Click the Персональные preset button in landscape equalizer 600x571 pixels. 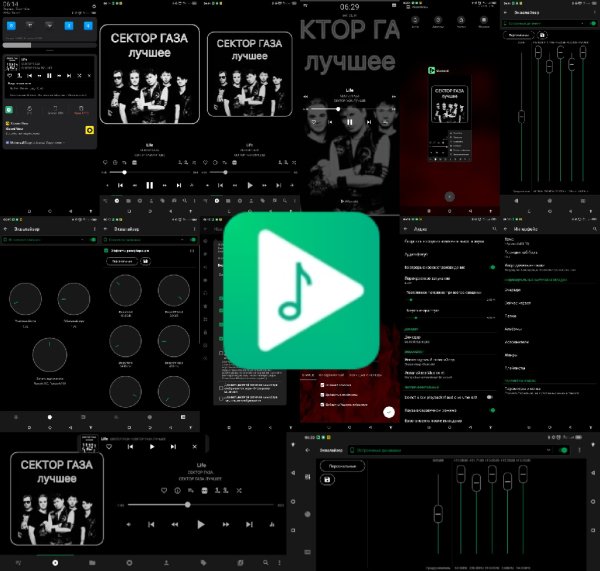[342, 466]
